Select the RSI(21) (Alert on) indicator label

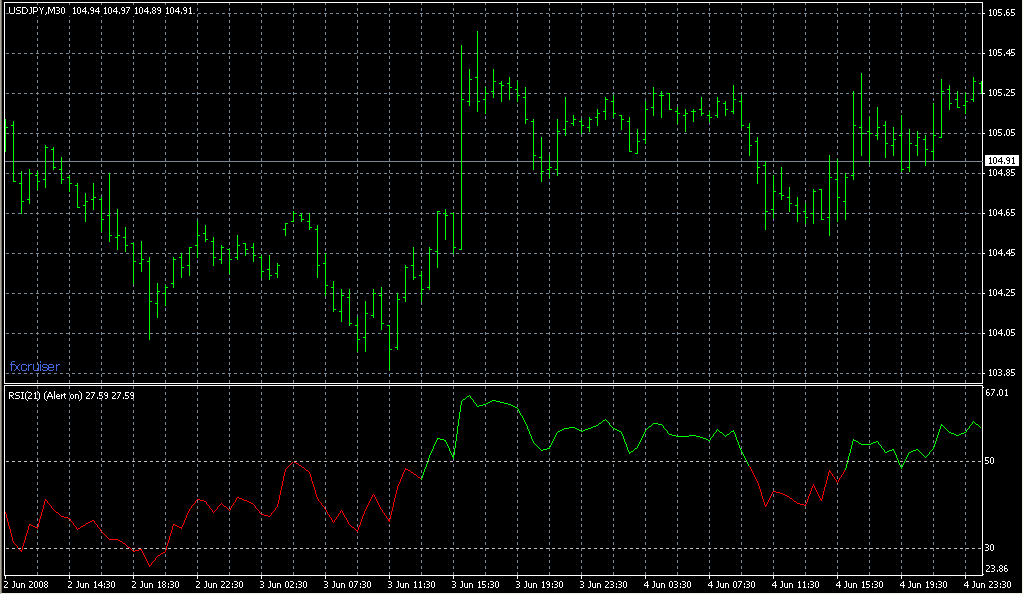[x=45, y=396]
